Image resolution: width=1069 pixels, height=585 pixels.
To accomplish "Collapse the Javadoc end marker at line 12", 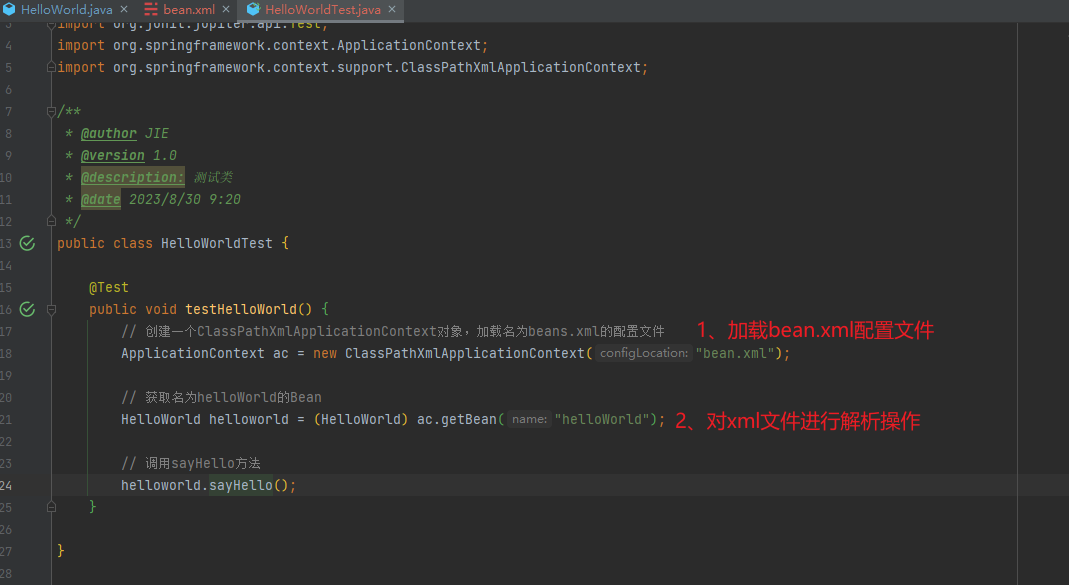I will [x=51, y=221].
